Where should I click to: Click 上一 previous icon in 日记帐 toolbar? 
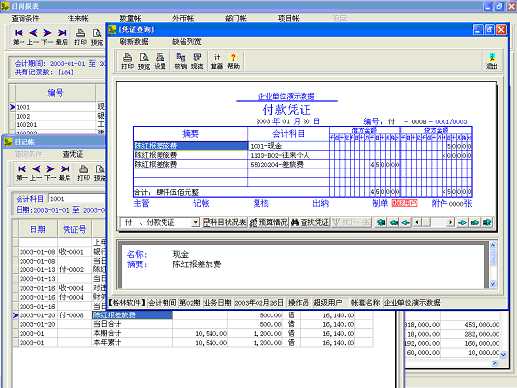coord(36,173)
